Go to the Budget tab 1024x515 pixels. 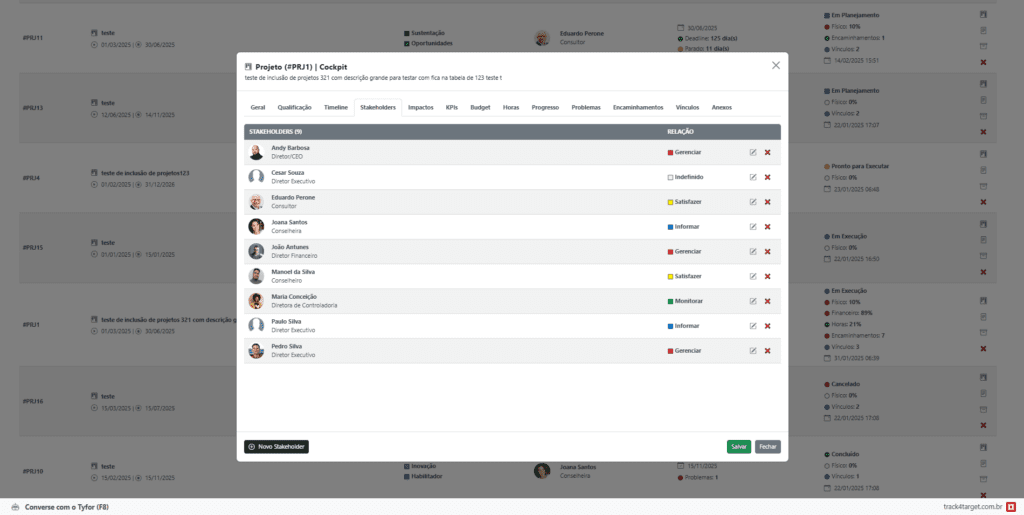(x=480, y=107)
